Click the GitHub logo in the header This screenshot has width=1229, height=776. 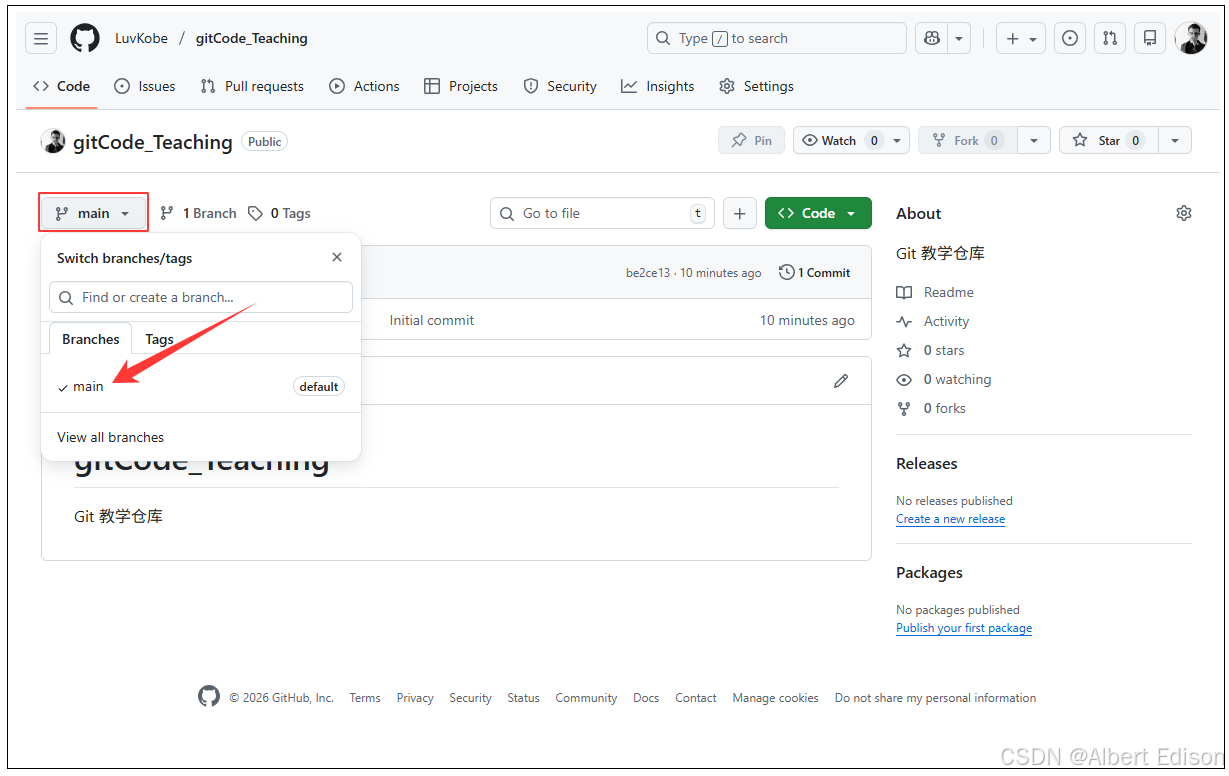(85, 39)
